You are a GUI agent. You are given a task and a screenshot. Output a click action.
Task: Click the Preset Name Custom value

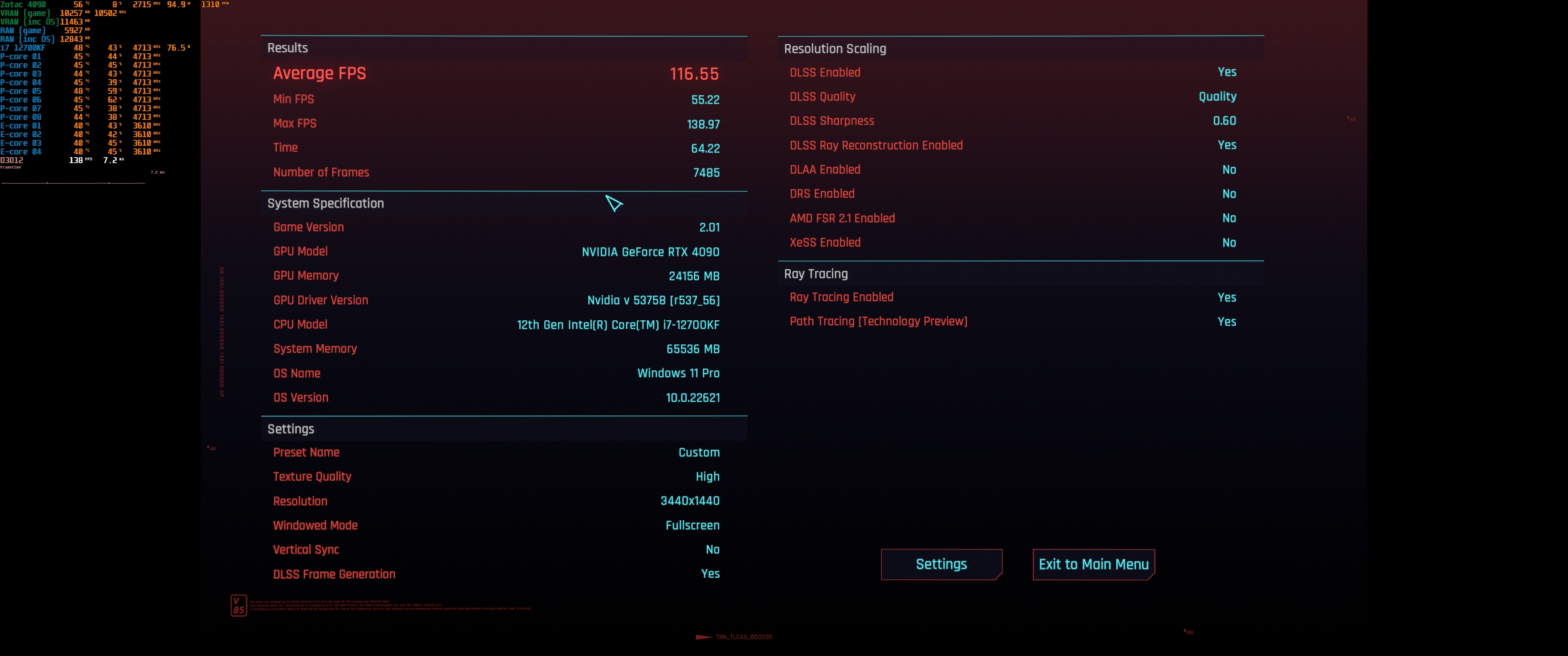699,452
